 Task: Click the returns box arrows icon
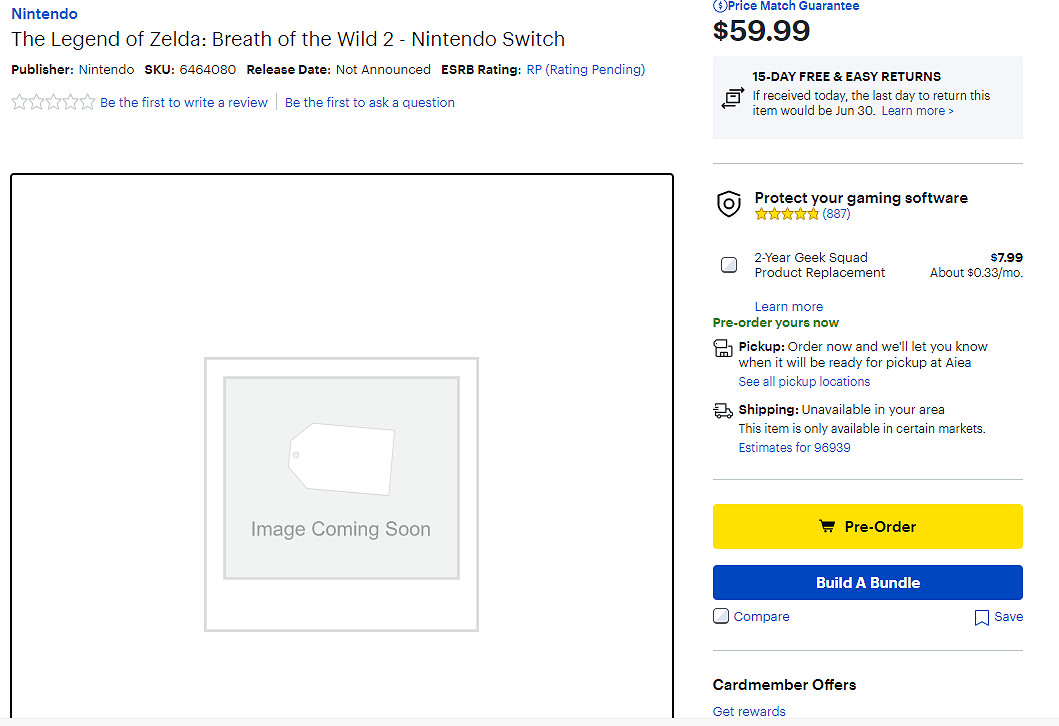[x=732, y=98]
